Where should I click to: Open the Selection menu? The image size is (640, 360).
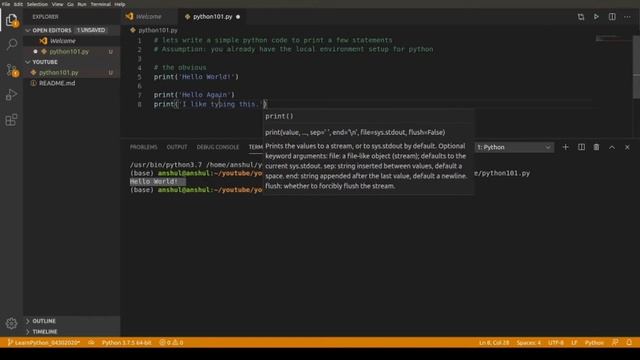pyautogui.click(x=37, y=4)
